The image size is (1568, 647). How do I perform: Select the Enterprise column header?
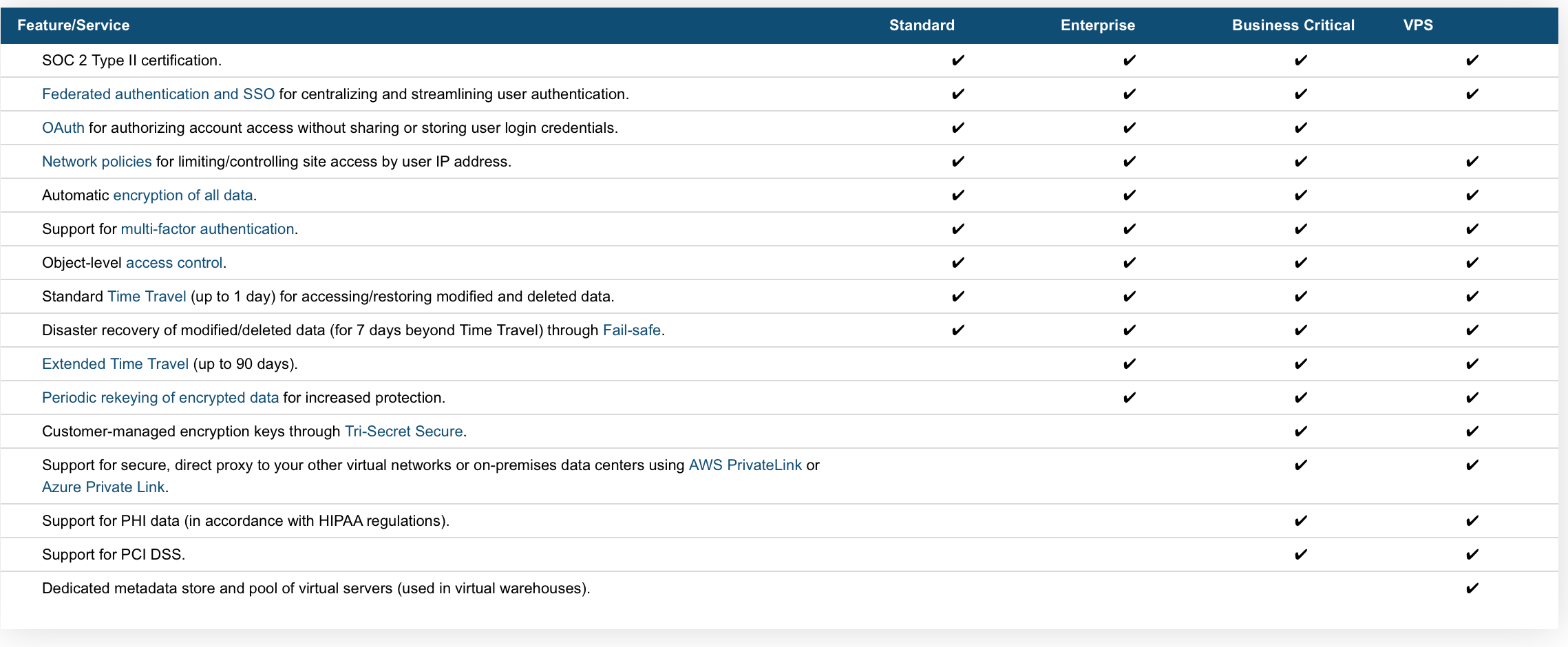coord(1097,25)
